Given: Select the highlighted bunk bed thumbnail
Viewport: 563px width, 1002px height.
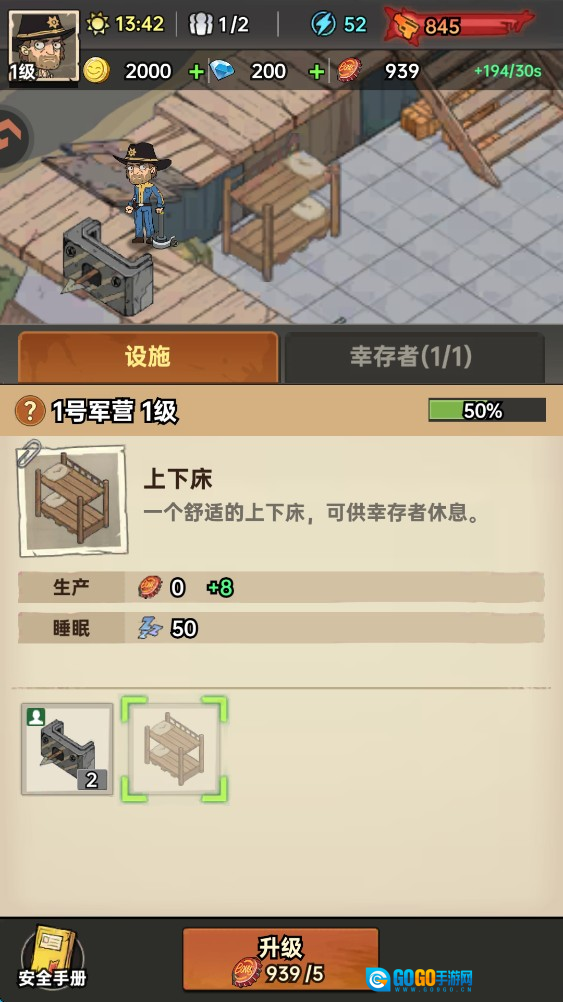Looking at the screenshot, I should point(174,749).
